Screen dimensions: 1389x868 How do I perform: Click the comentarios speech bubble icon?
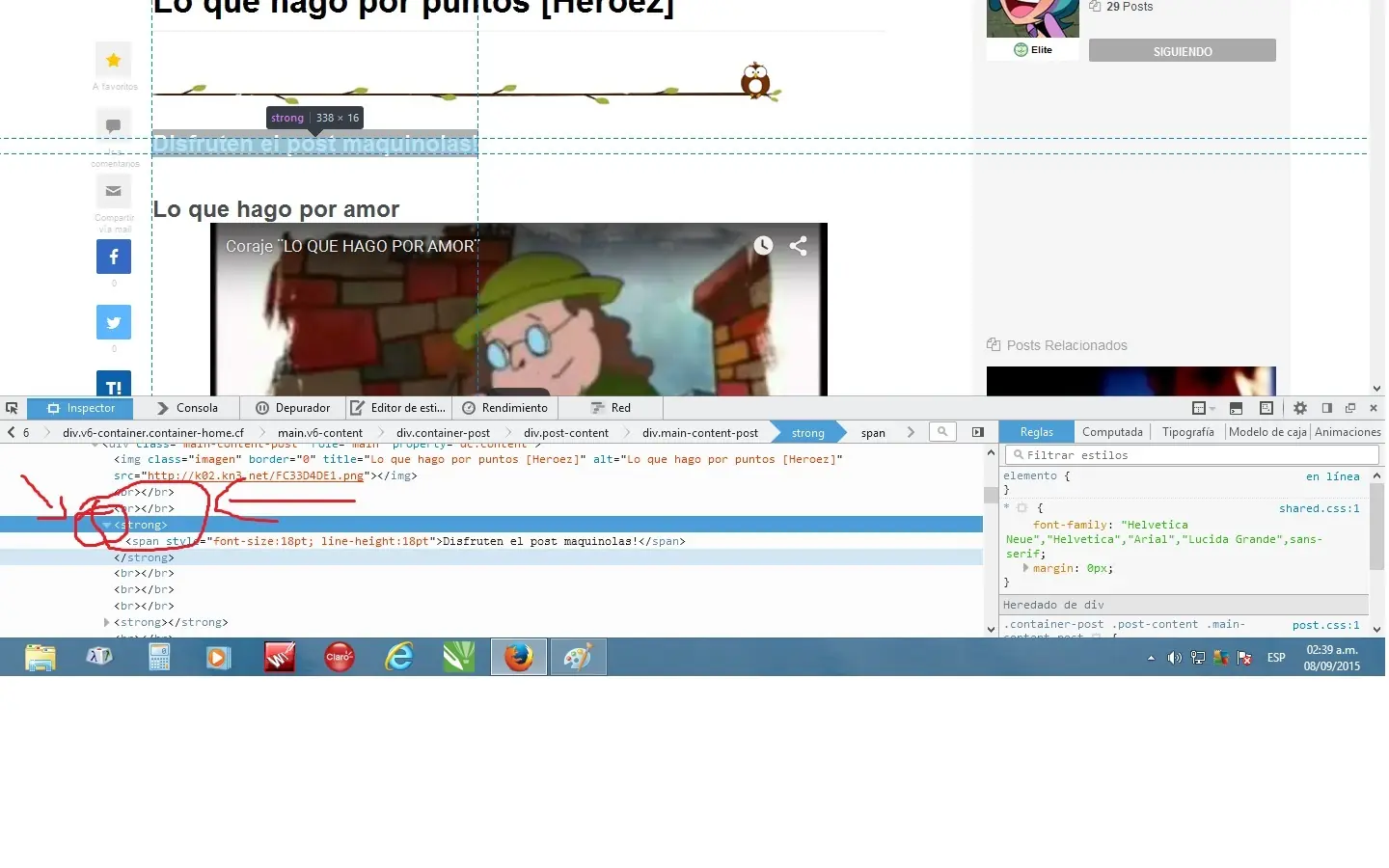click(114, 125)
